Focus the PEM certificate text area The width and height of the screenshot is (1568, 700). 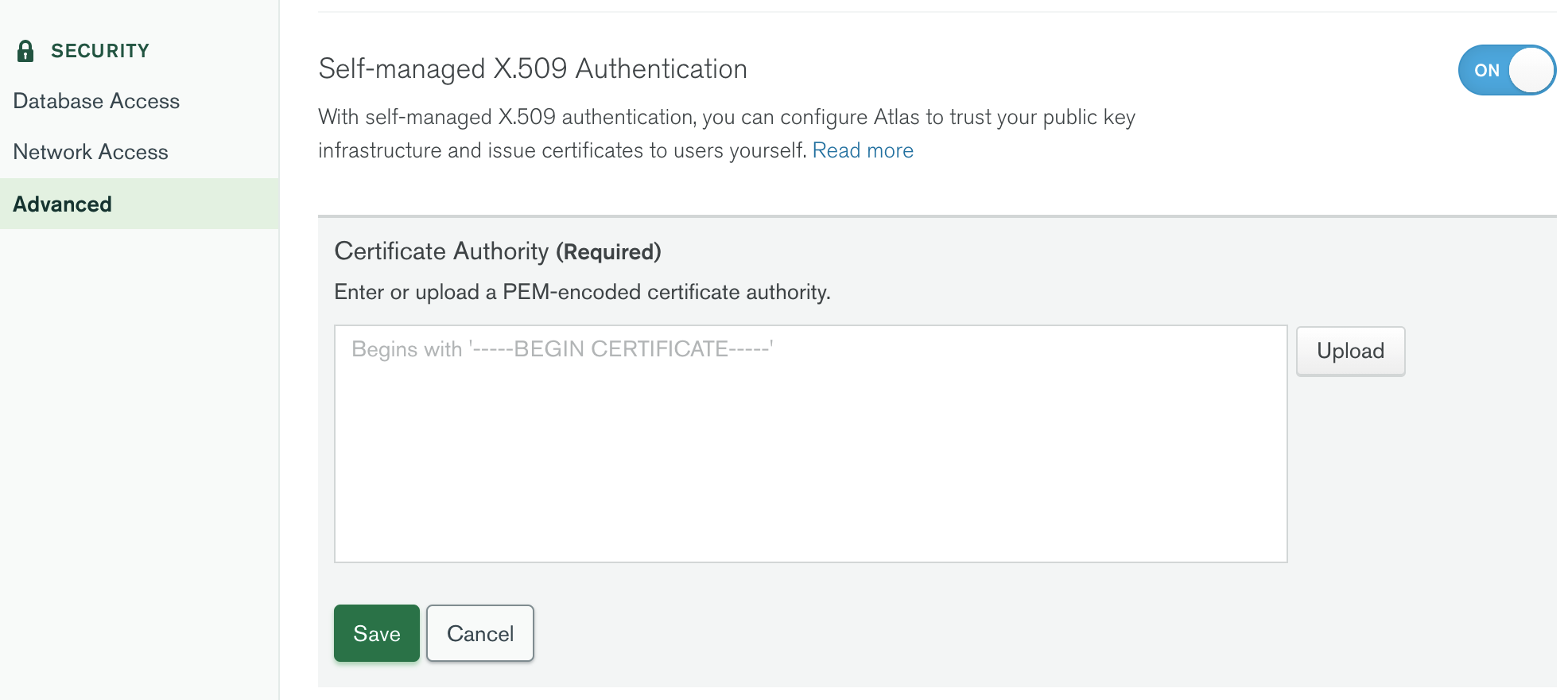click(809, 443)
